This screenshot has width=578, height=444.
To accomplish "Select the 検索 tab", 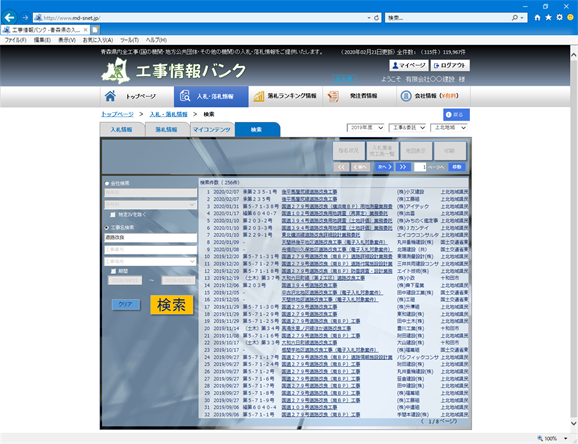I will point(257,129).
